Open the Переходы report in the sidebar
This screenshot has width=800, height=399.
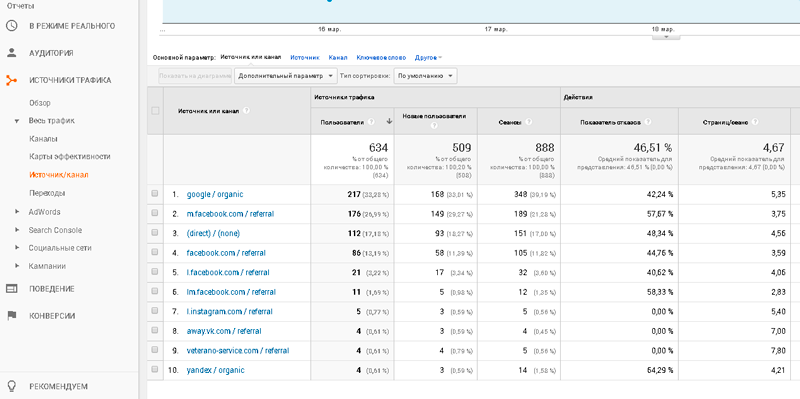pyautogui.click(x=47, y=193)
